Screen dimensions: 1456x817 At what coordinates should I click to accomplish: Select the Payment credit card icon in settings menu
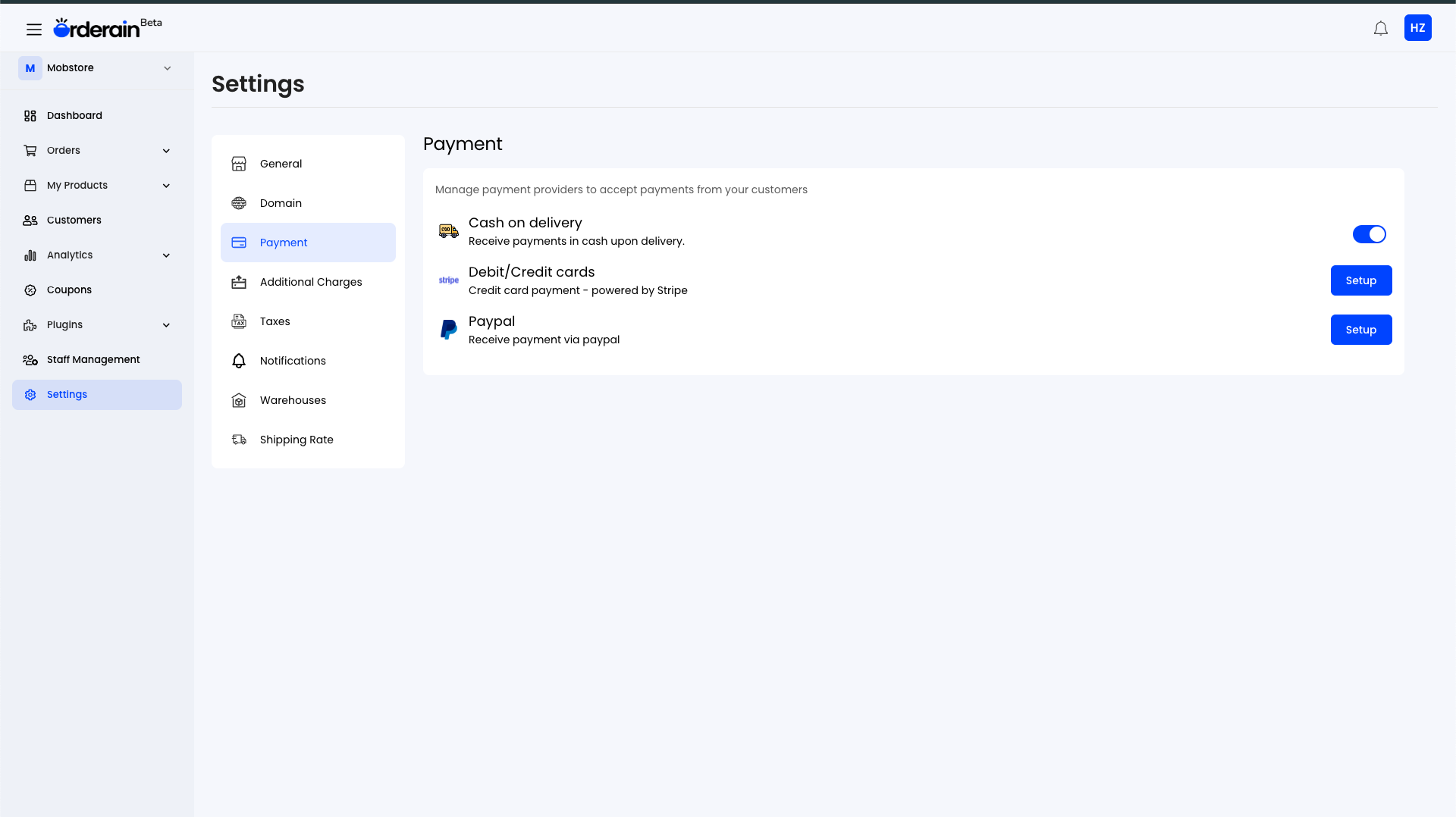(x=239, y=243)
